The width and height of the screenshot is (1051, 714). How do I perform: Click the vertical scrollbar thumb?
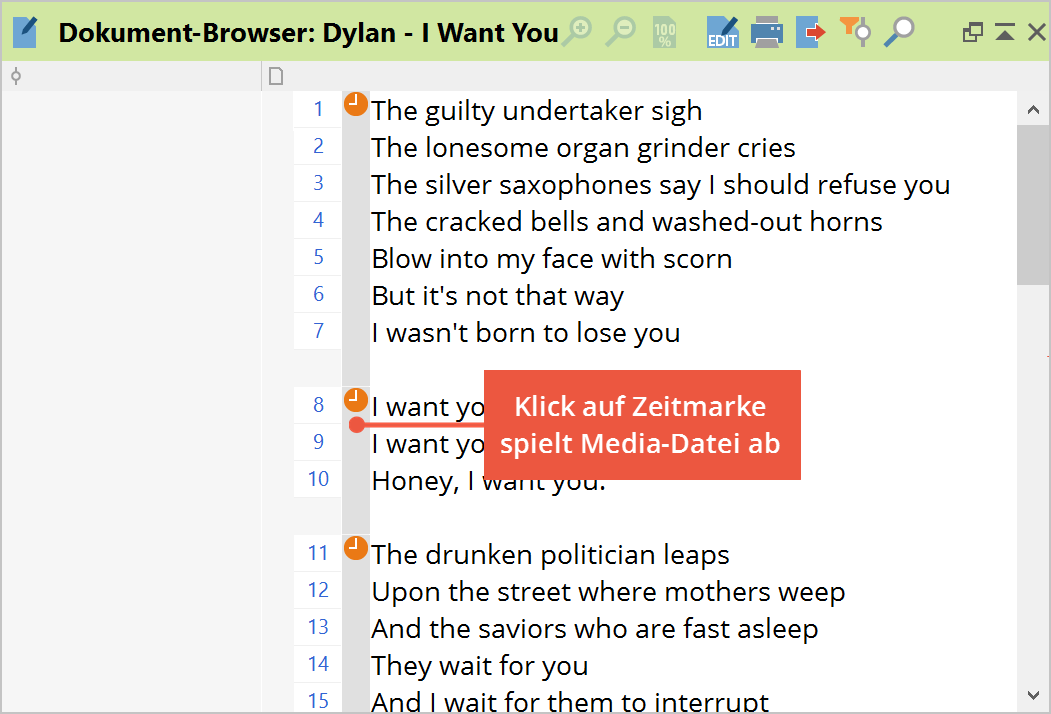click(x=1033, y=204)
